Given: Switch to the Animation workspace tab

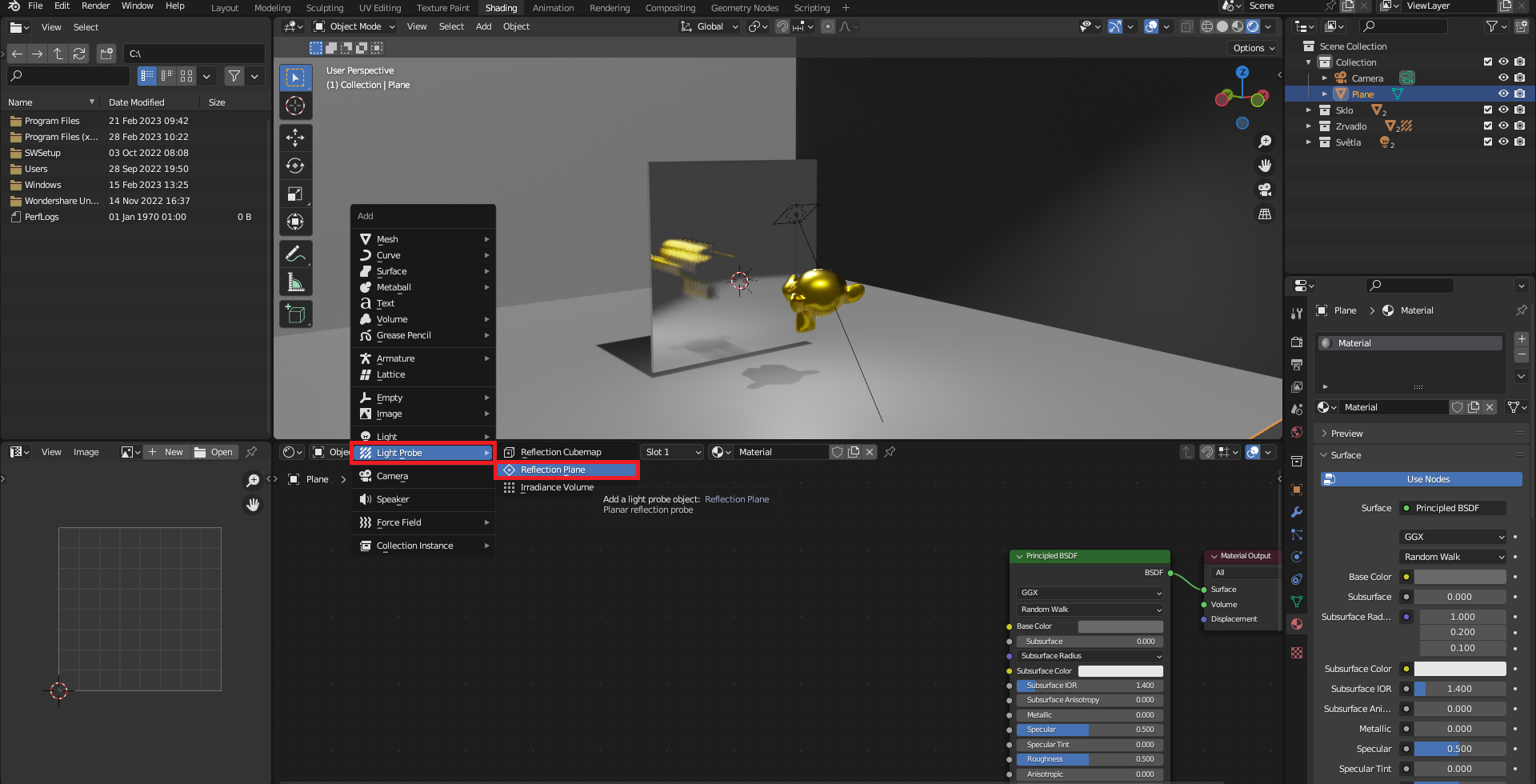Looking at the screenshot, I should tap(553, 8).
